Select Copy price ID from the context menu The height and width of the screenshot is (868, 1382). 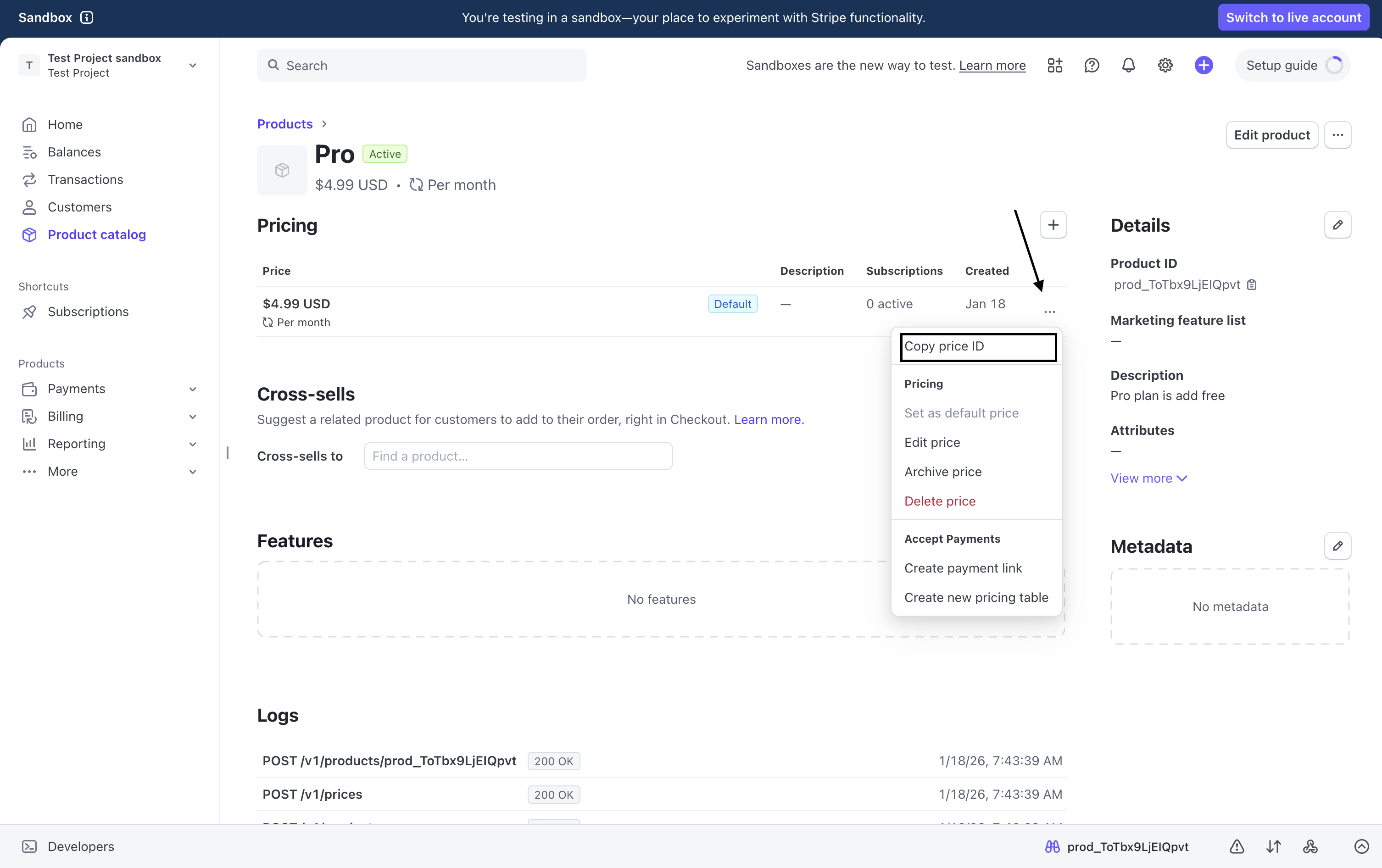(x=945, y=346)
